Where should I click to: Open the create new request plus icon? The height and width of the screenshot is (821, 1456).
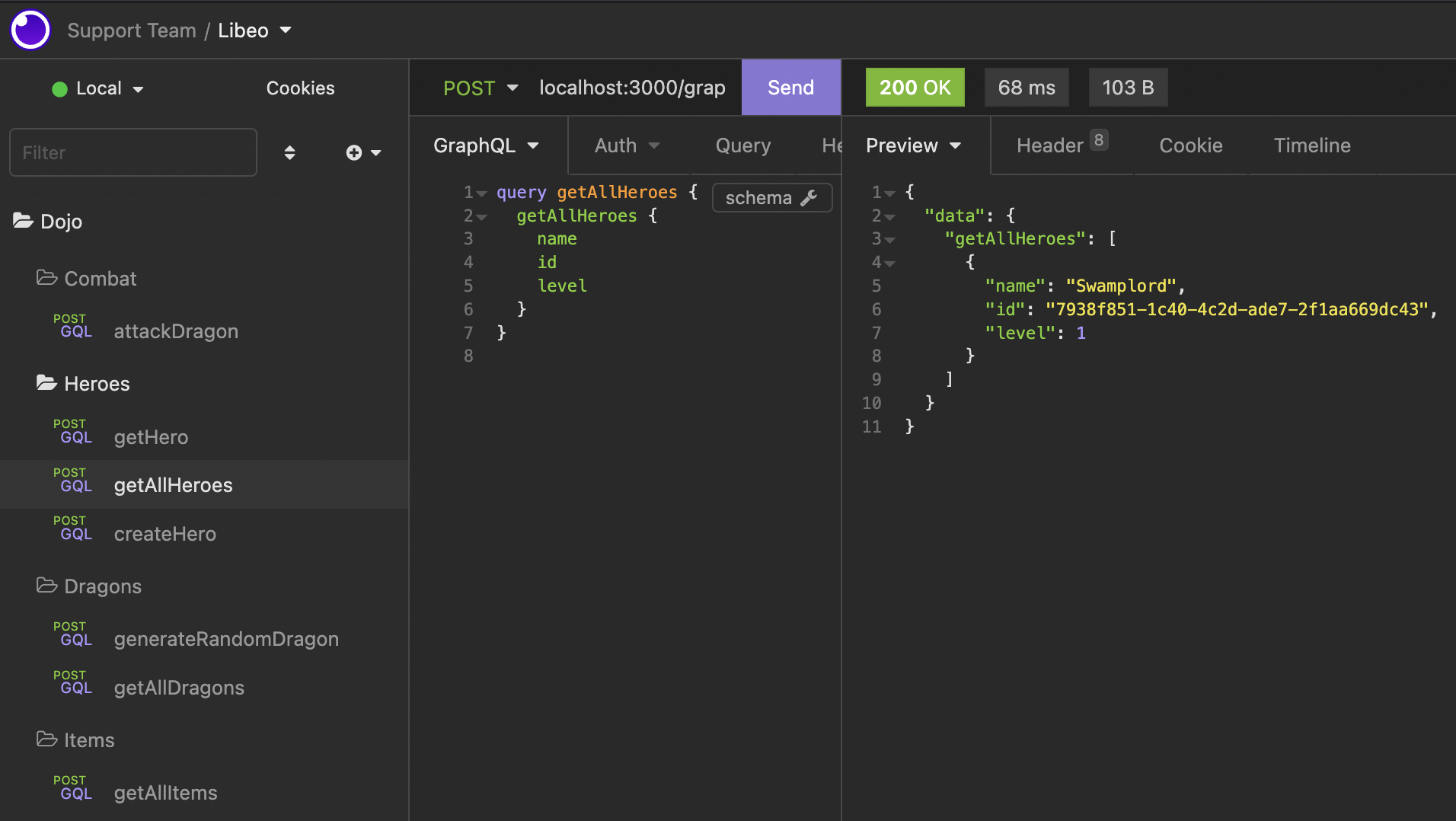click(353, 153)
